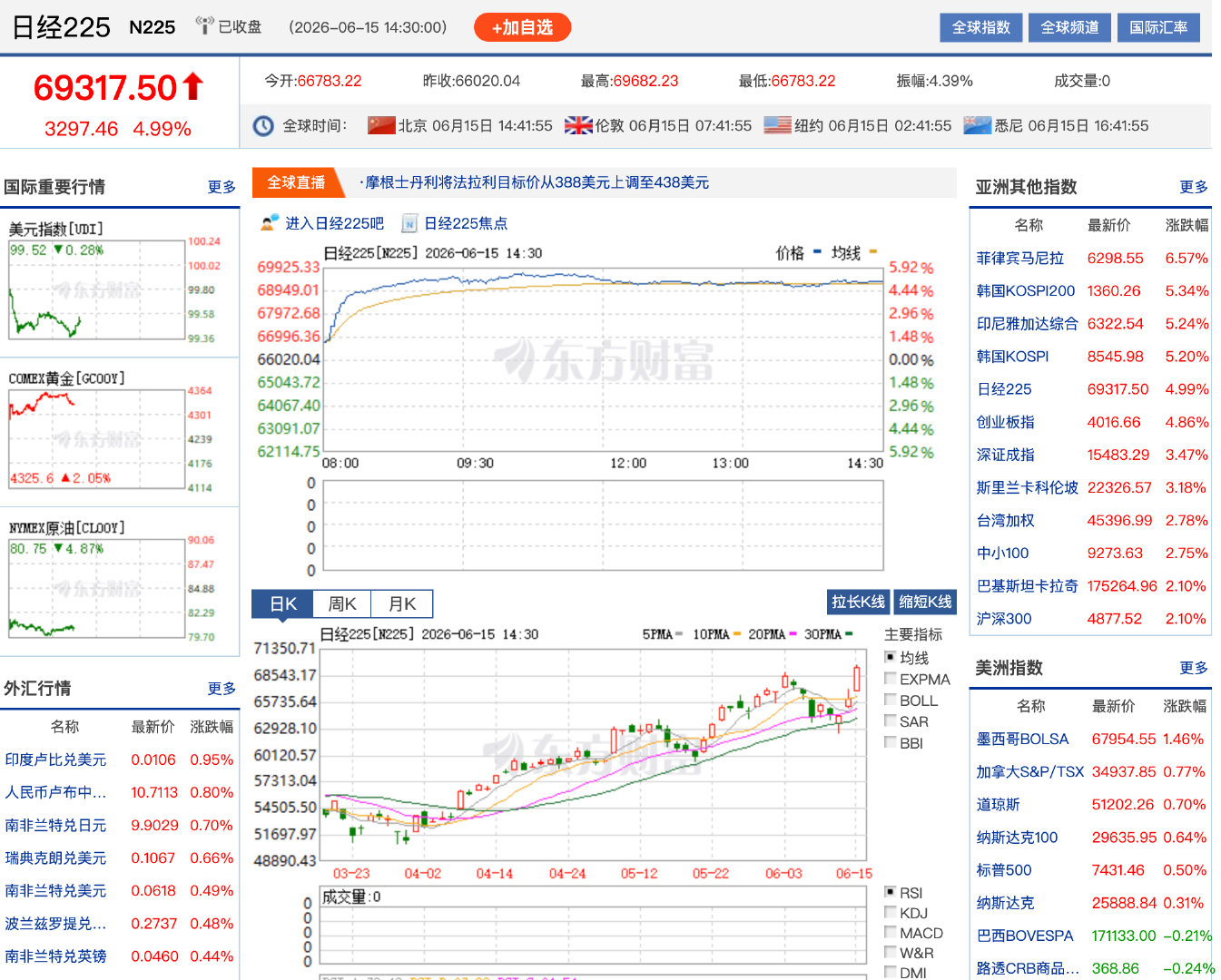Open 更多 in 亚洲其他指数 section
The height and width of the screenshot is (980, 1221).
pos(1194,187)
